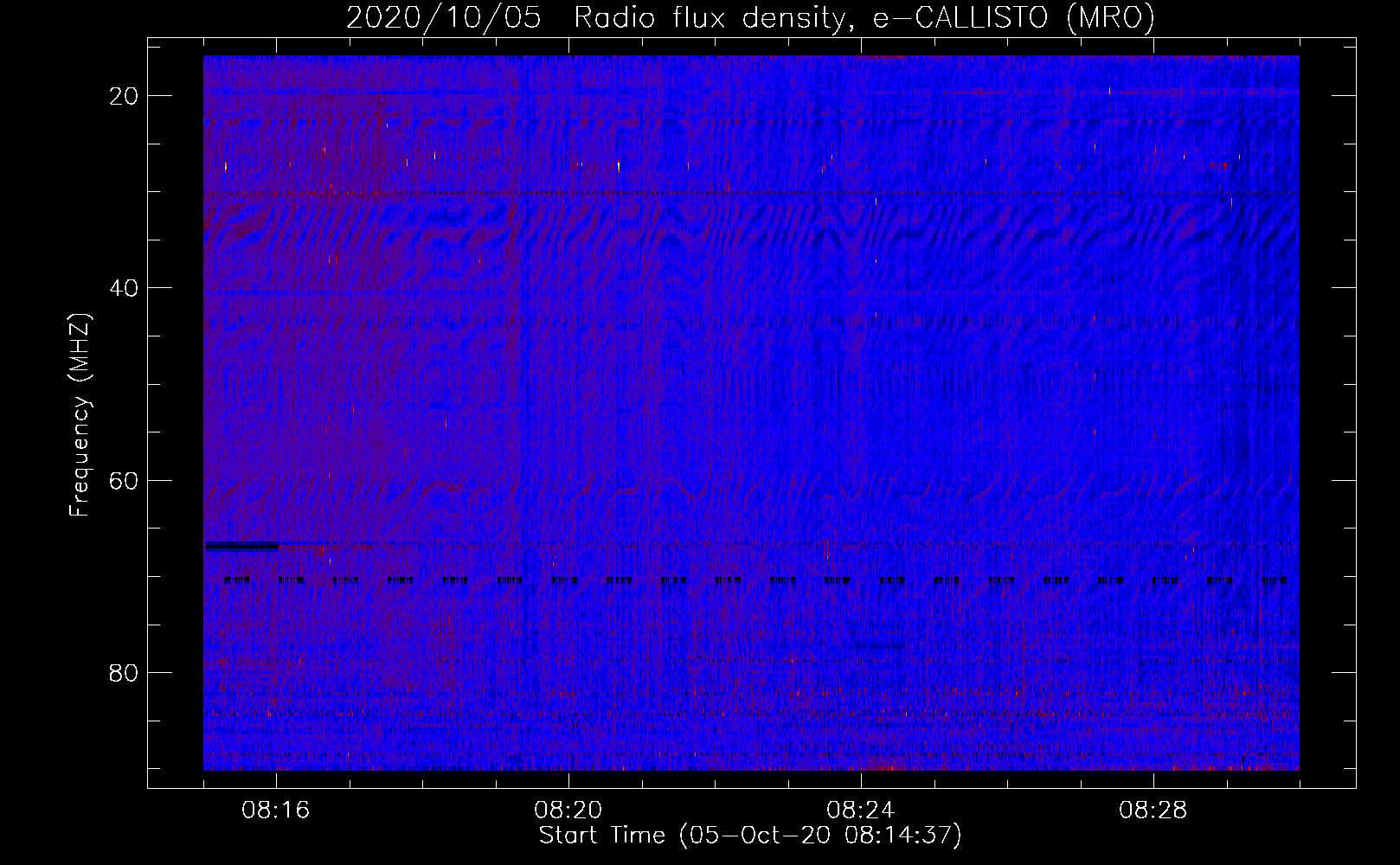Image resolution: width=1400 pixels, height=865 pixels.
Task: Click the '20' frequency tick label
Action: (125, 96)
